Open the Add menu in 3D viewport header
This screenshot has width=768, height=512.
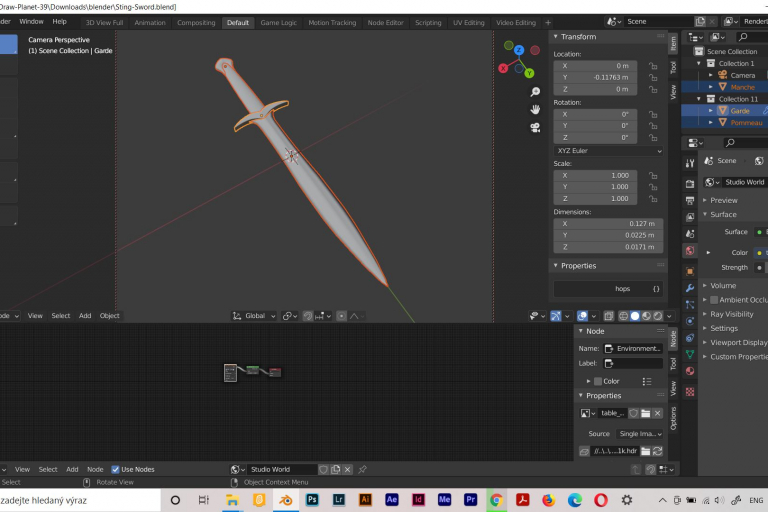(x=84, y=316)
